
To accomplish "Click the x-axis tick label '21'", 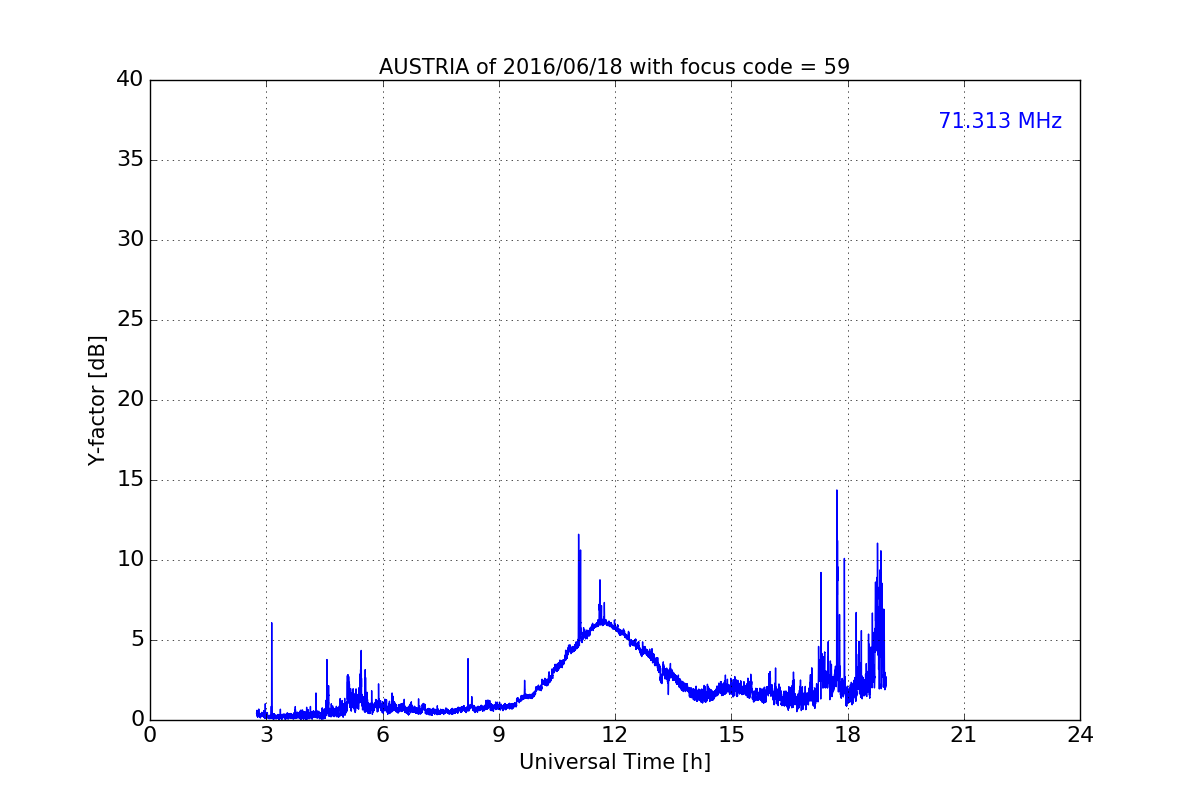I will click(x=964, y=735).
